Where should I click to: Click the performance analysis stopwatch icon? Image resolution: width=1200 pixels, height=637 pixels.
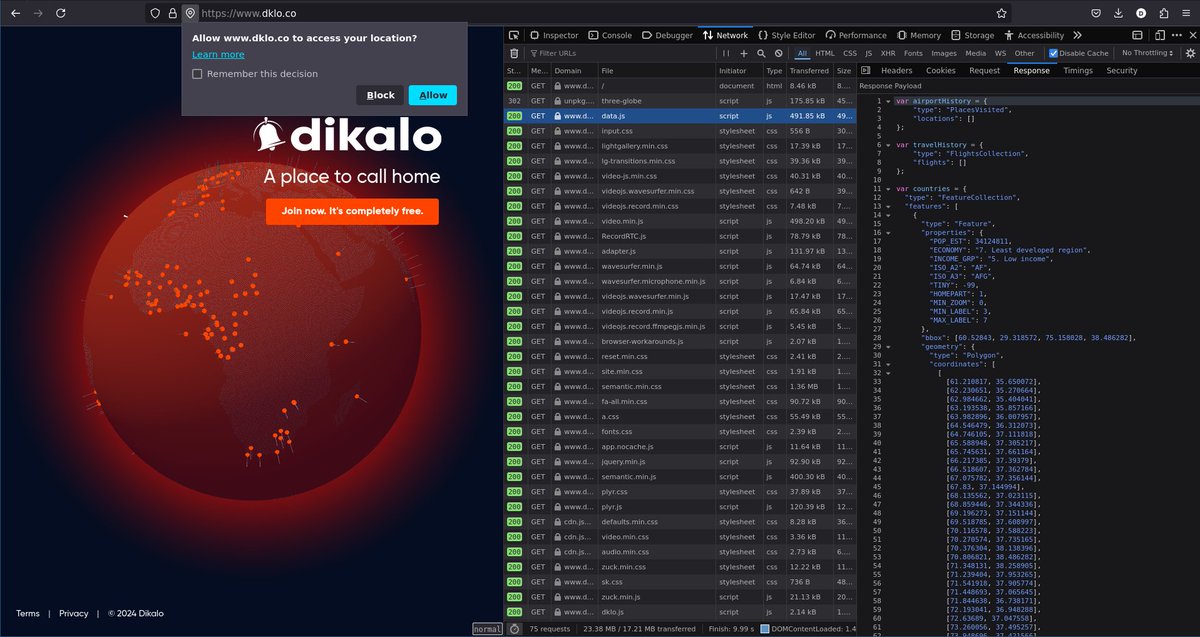tap(514, 629)
